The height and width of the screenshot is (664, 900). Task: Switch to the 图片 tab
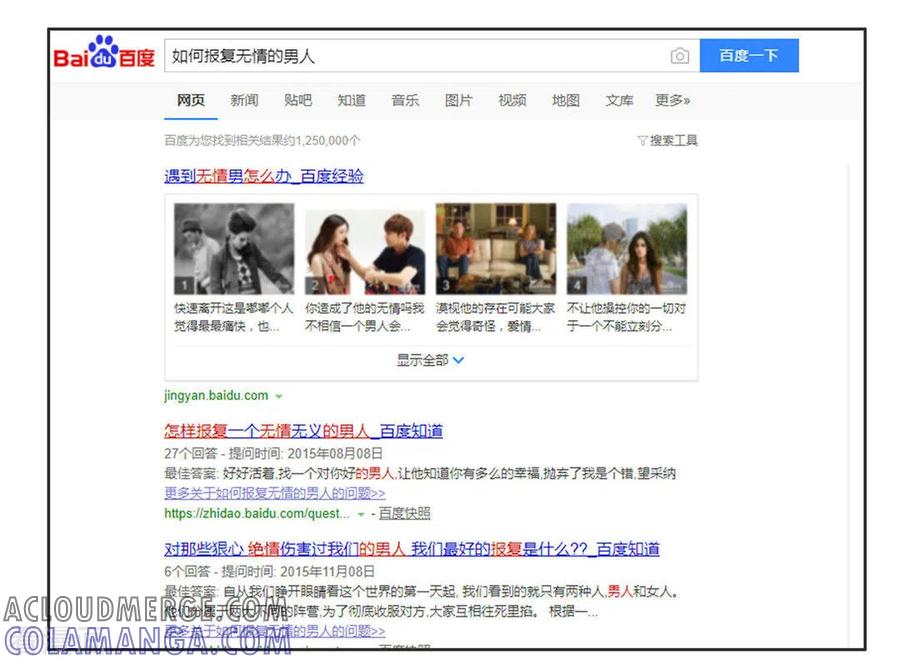coord(459,100)
